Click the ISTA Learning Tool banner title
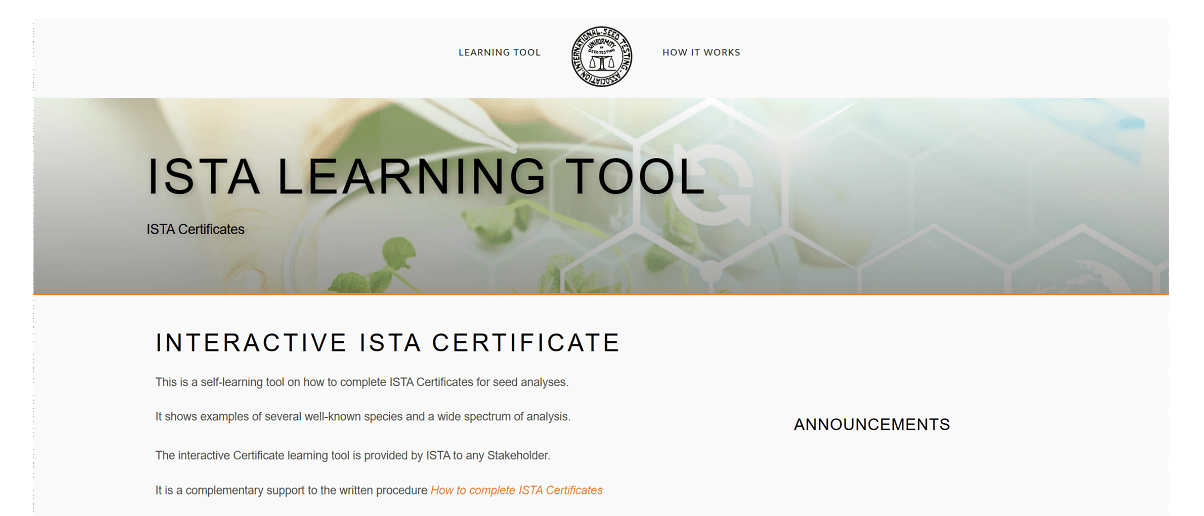The height and width of the screenshot is (516, 1204). pyautogui.click(x=426, y=177)
